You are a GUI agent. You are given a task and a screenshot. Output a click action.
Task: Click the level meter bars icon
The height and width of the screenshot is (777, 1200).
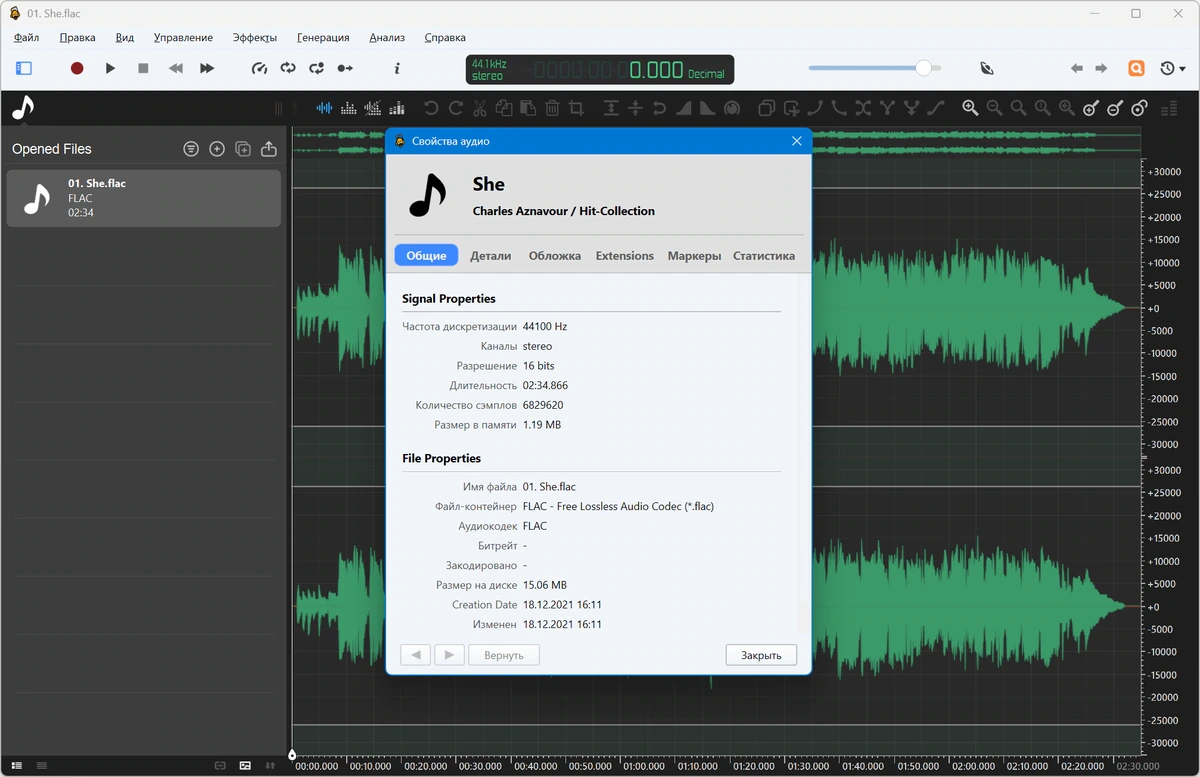(1168, 108)
